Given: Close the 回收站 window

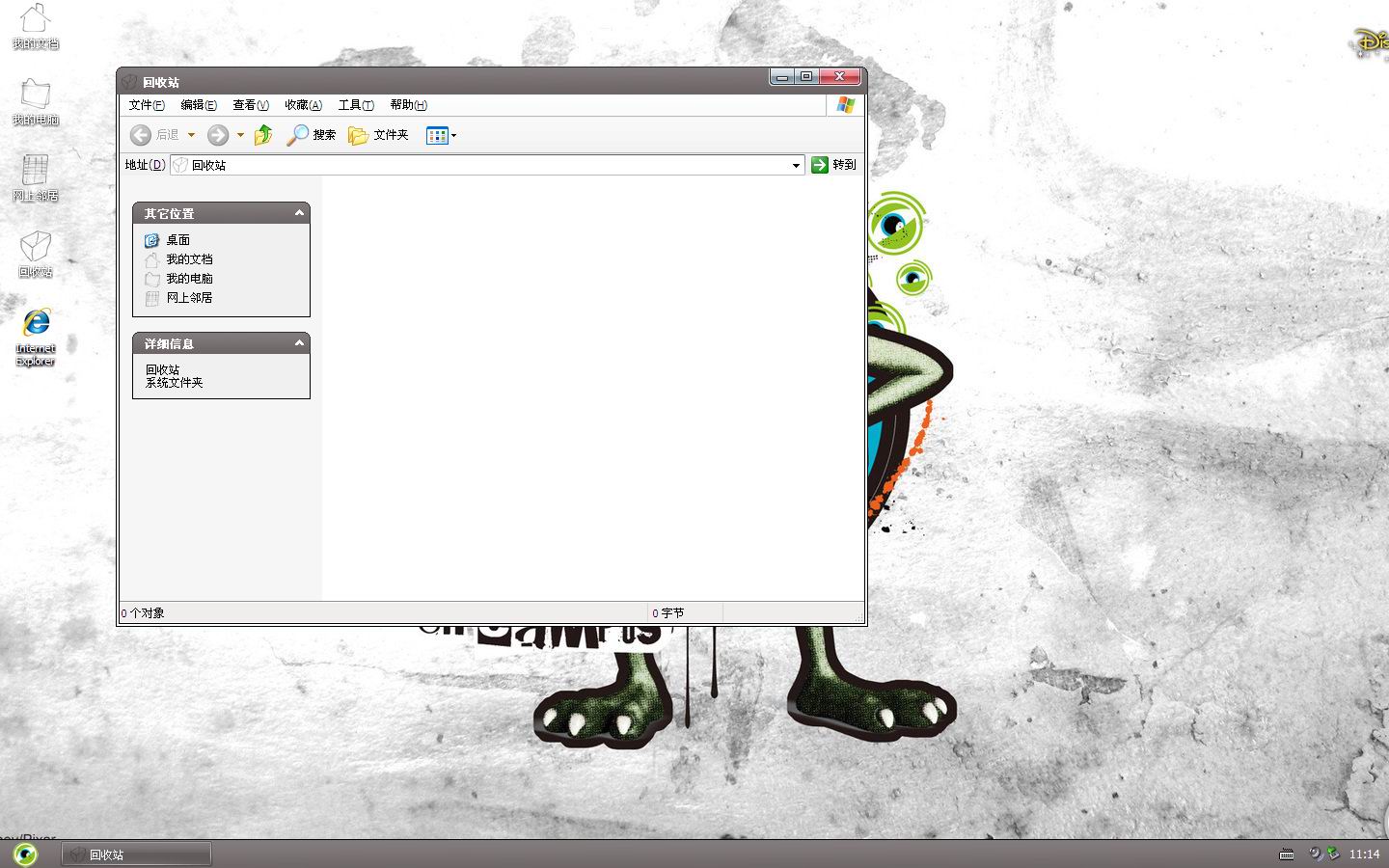Looking at the screenshot, I should [840, 76].
